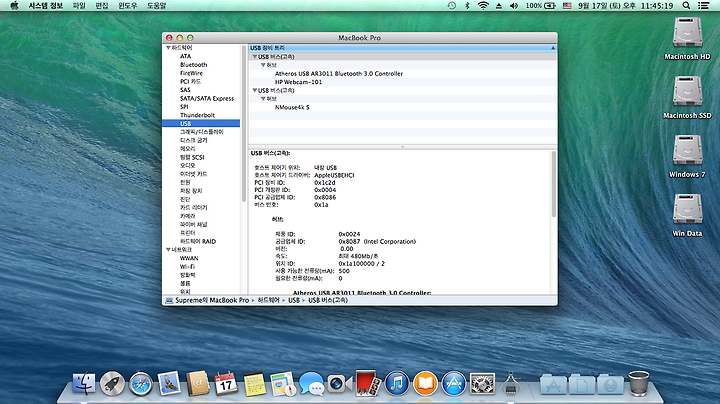Open System Preferences gear icon

tap(482, 383)
